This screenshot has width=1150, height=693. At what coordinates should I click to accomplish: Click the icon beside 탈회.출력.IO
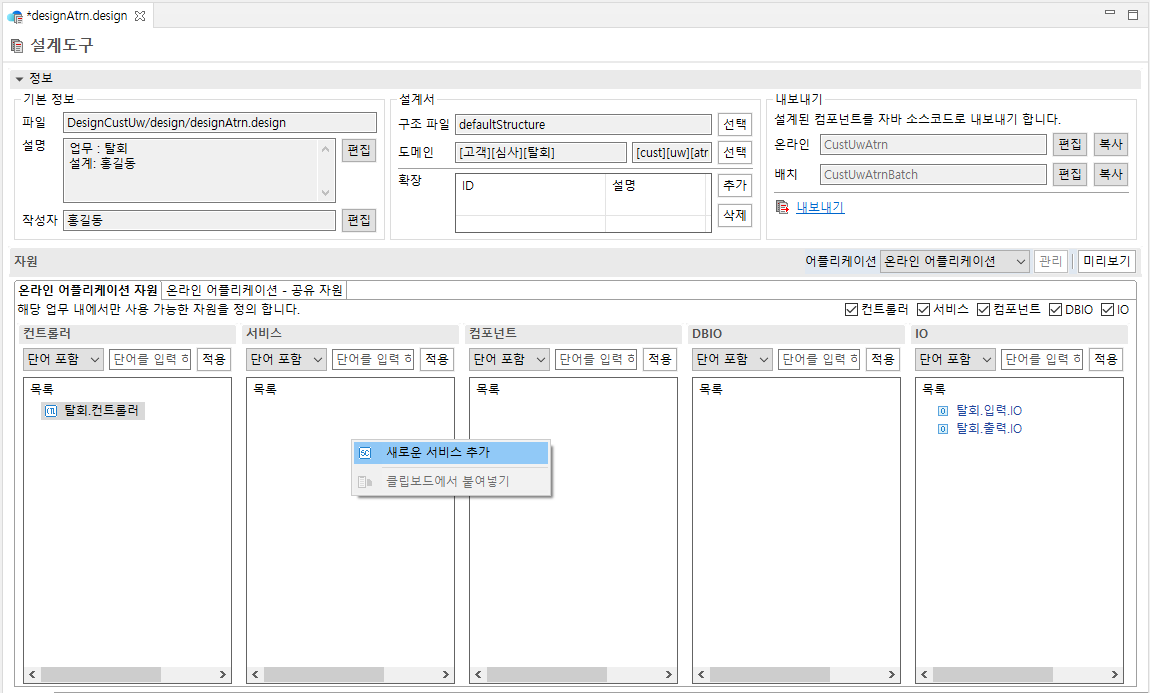pos(941,428)
